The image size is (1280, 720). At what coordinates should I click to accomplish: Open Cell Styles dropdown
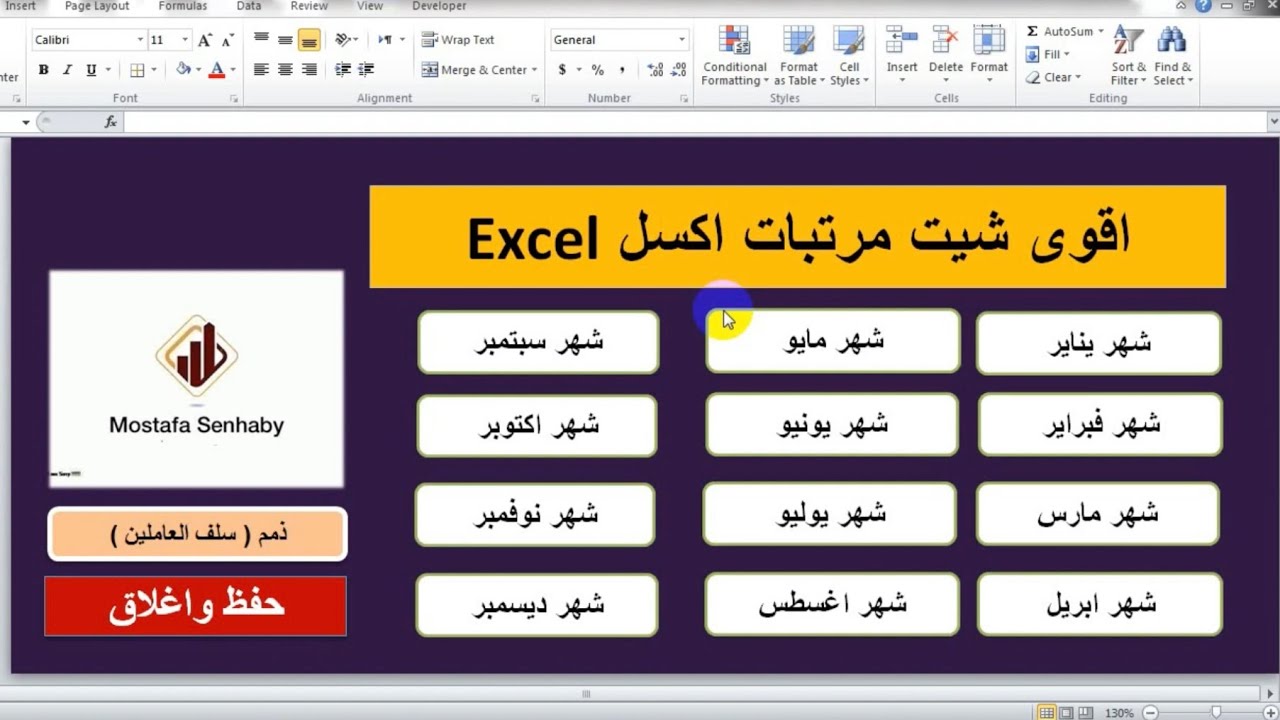[849, 56]
